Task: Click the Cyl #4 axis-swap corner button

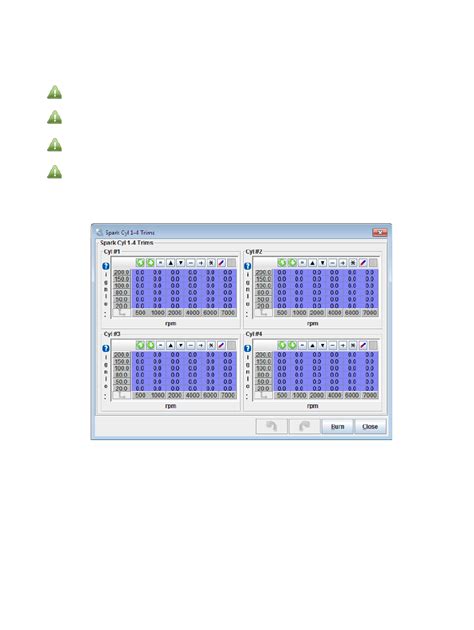Action: click(x=264, y=395)
